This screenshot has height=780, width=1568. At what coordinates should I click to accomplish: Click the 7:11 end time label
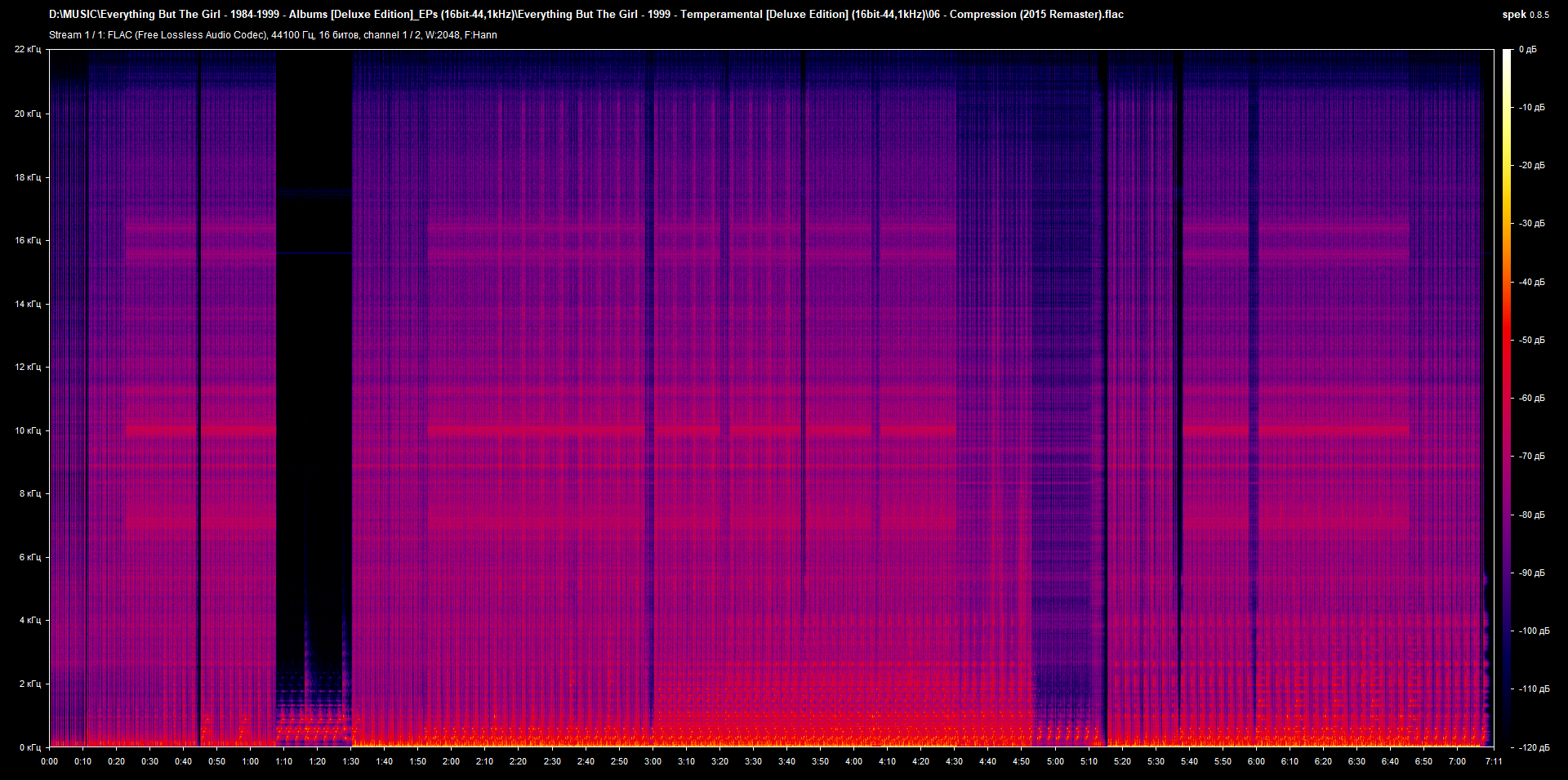click(1494, 761)
